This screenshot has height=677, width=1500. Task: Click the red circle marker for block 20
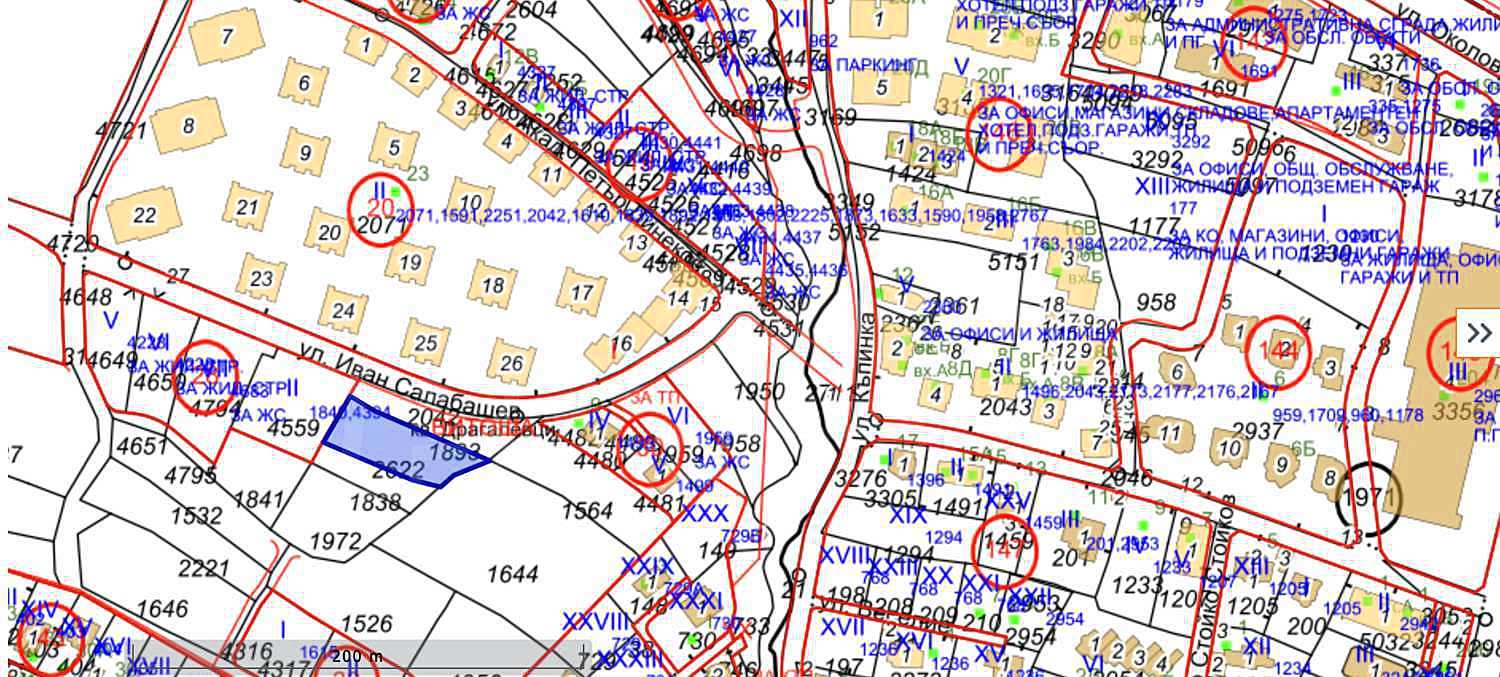click(380, 209)
